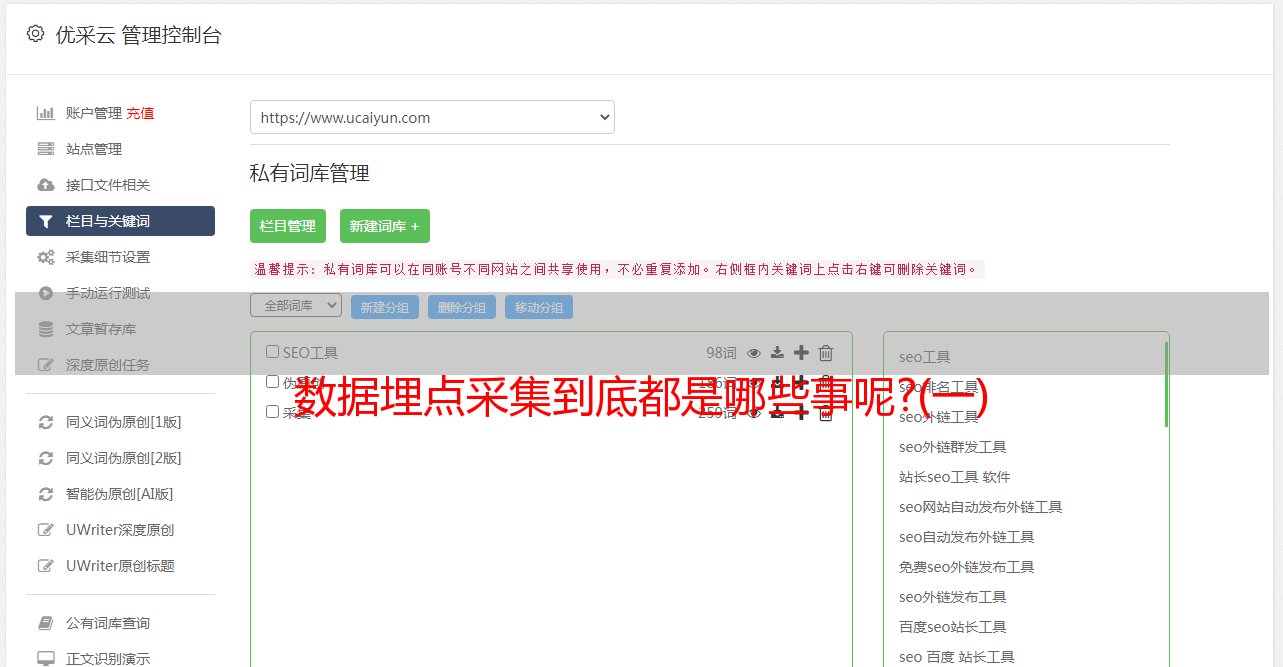Delete the SEO工具 library with trash icon

(826, 352)
